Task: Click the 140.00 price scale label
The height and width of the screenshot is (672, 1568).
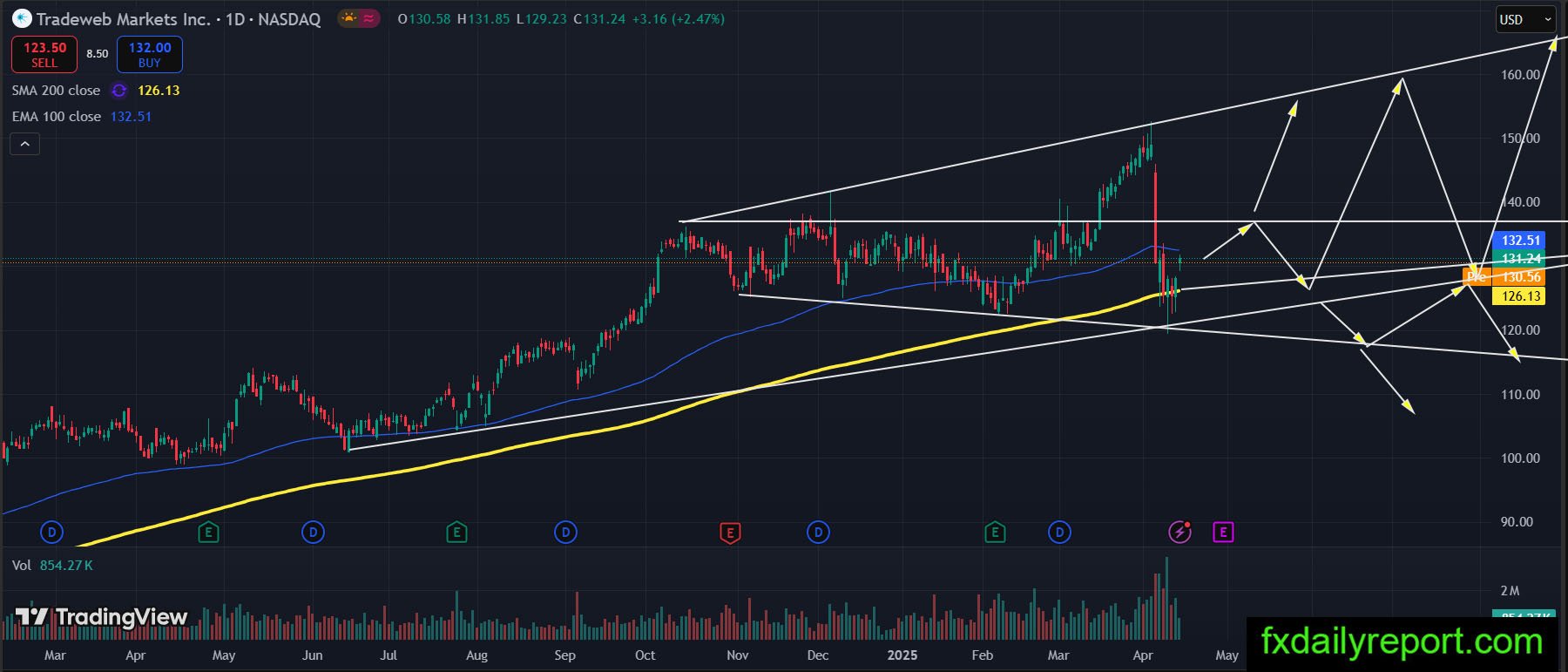Action: click(1520, 202)
